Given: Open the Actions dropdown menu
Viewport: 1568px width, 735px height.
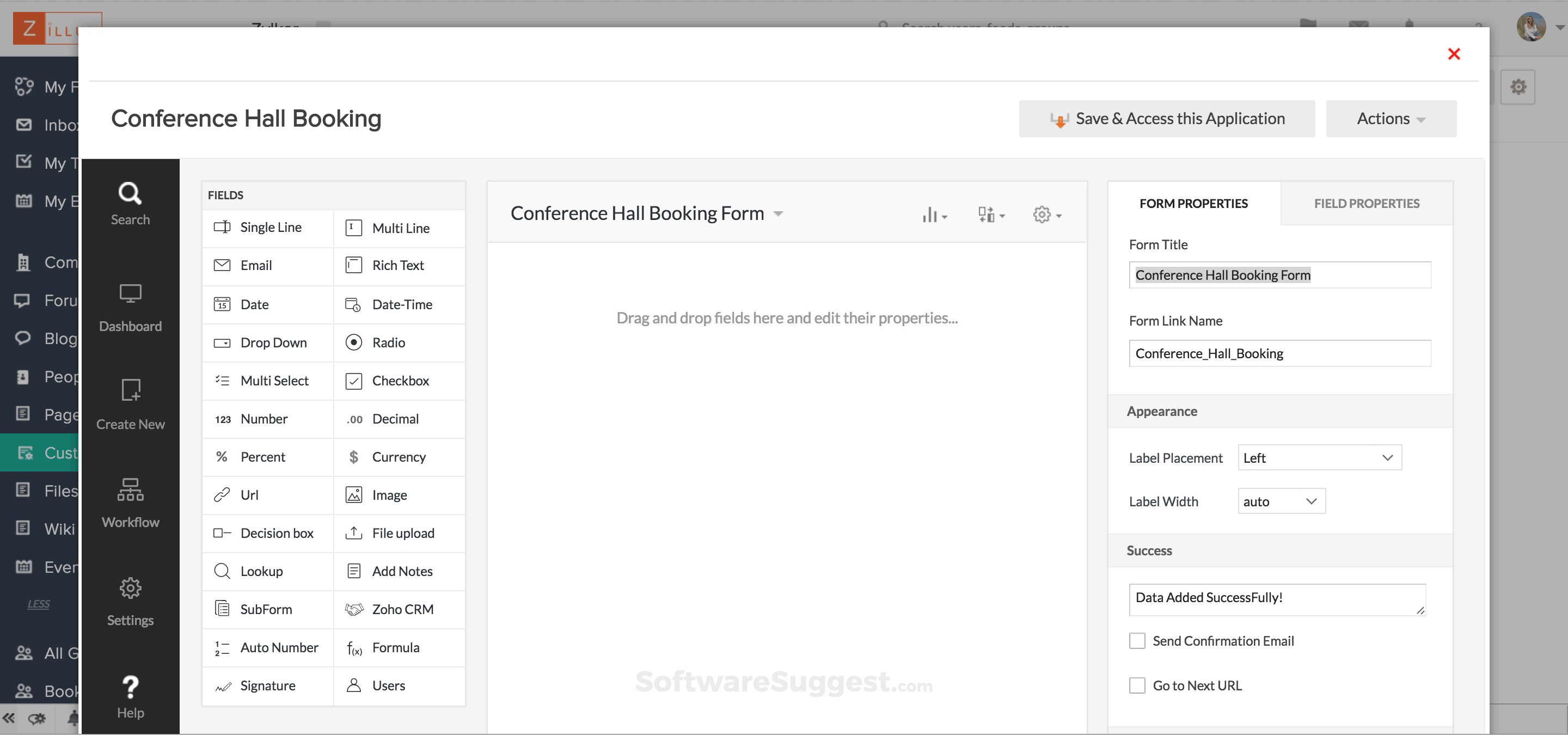Looking at the screenshot, I should click(1391, 118).
